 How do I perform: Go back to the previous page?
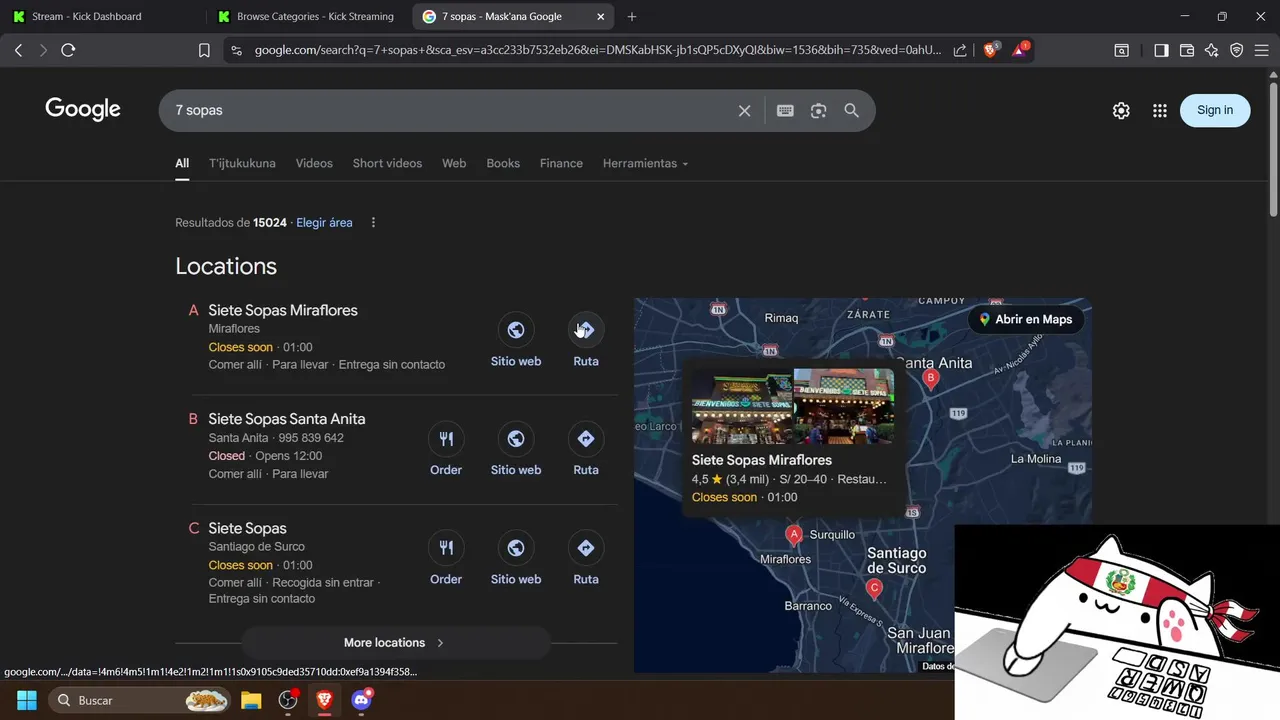[18, 50]
